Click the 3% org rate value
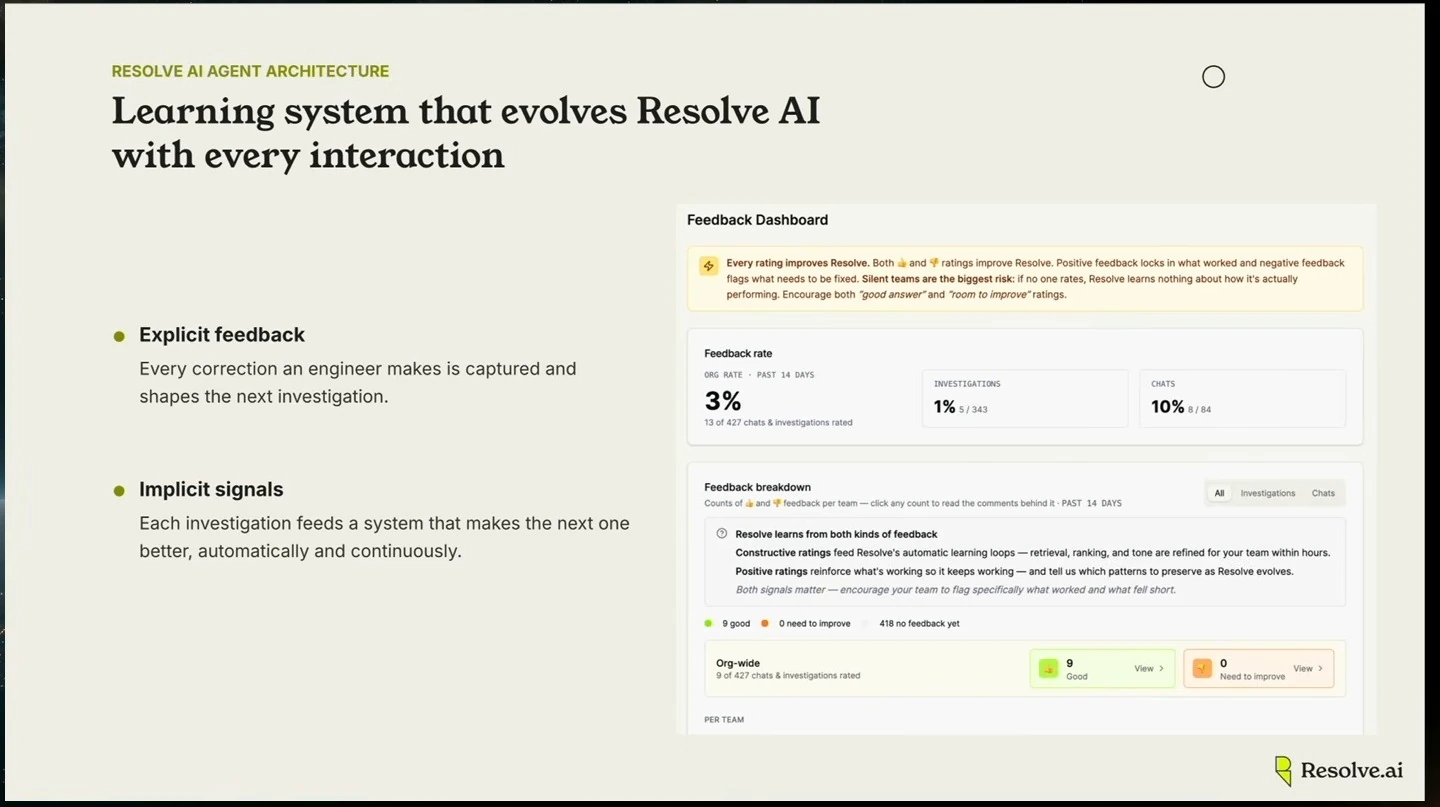This screenshot has height=807, width=1440. pyautogui.click(x=723, y=401)
